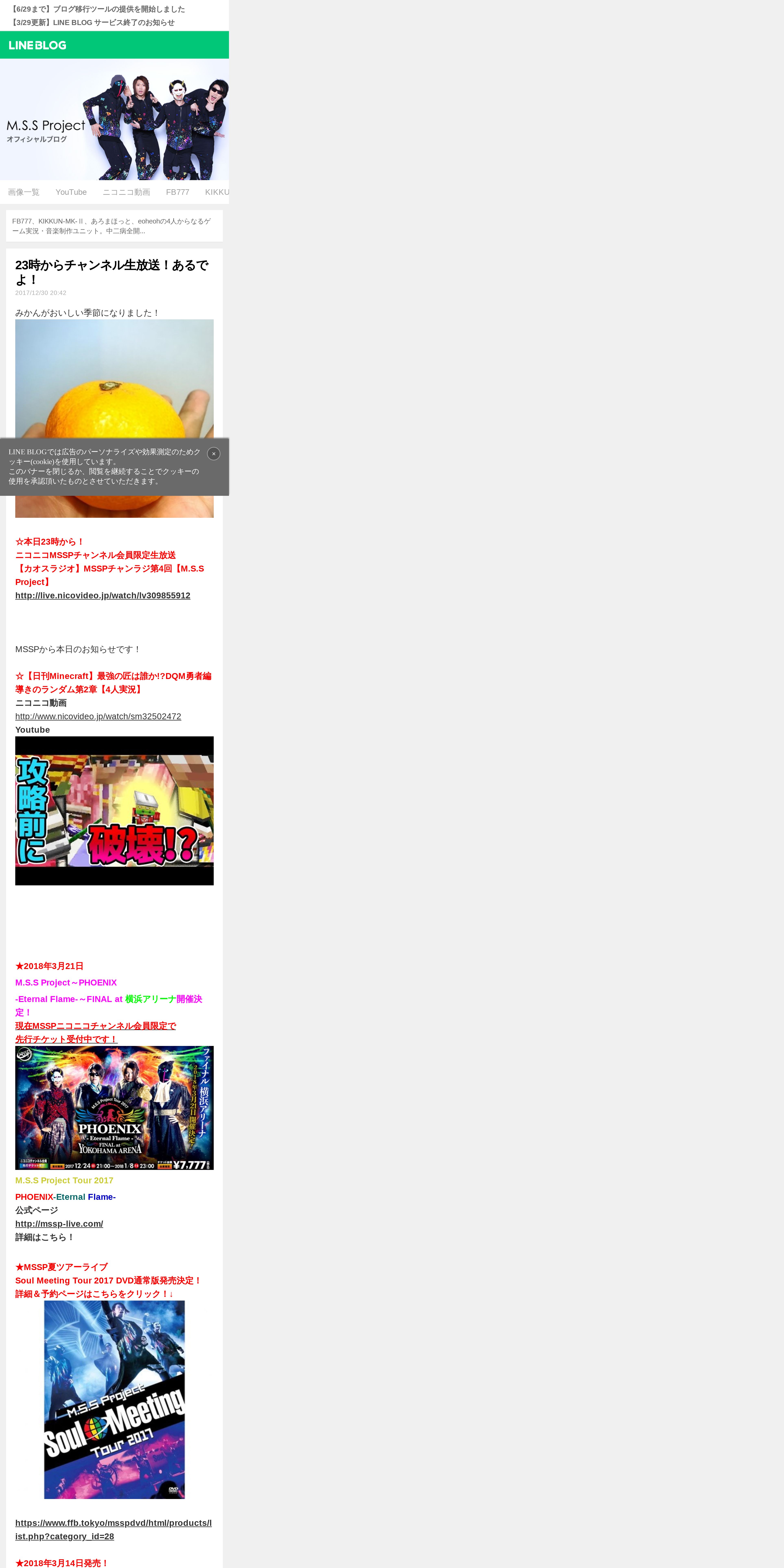The width and height of the screenshot is (784, 1568).
Task: Click the Youtube label above the video
Action: point(33,730)
